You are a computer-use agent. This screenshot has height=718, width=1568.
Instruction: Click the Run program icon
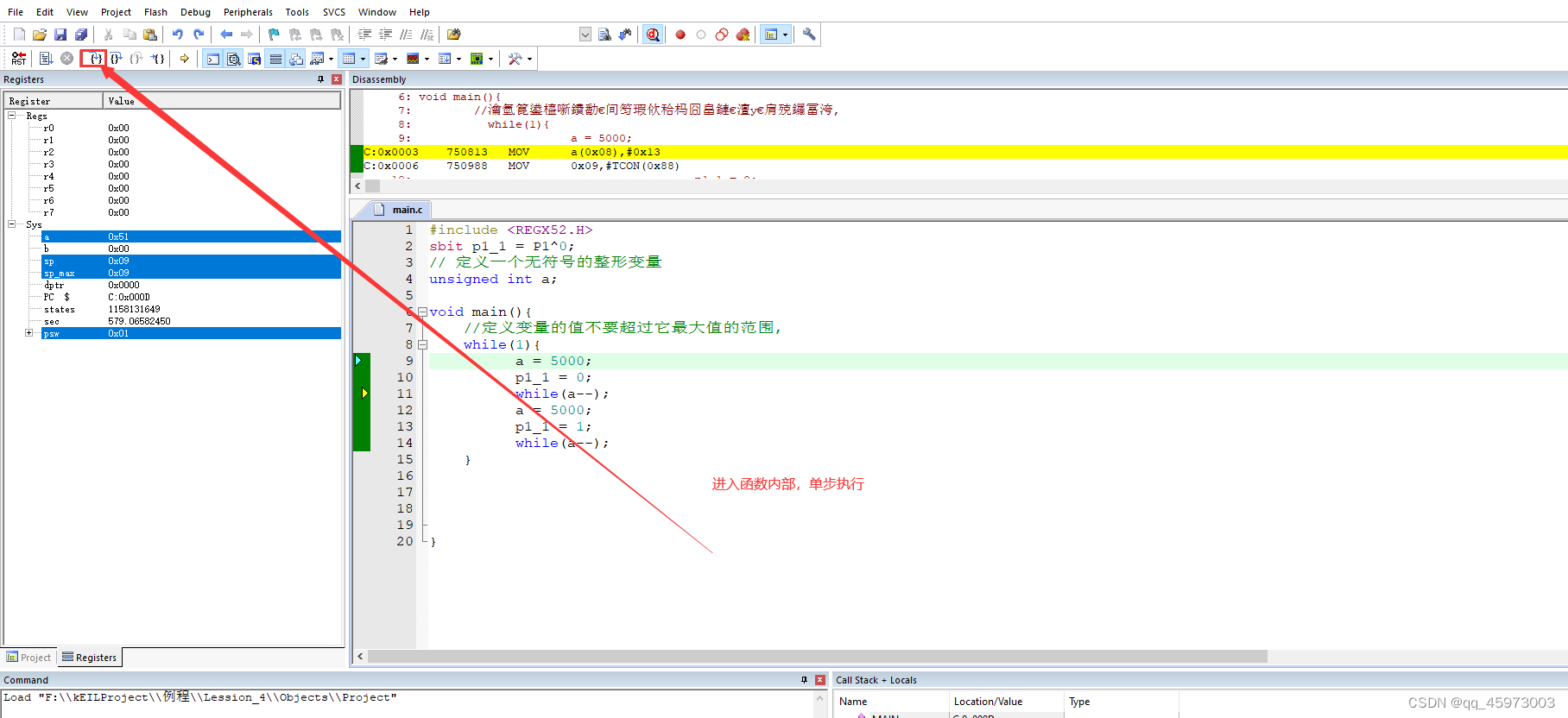click(47, 59)
